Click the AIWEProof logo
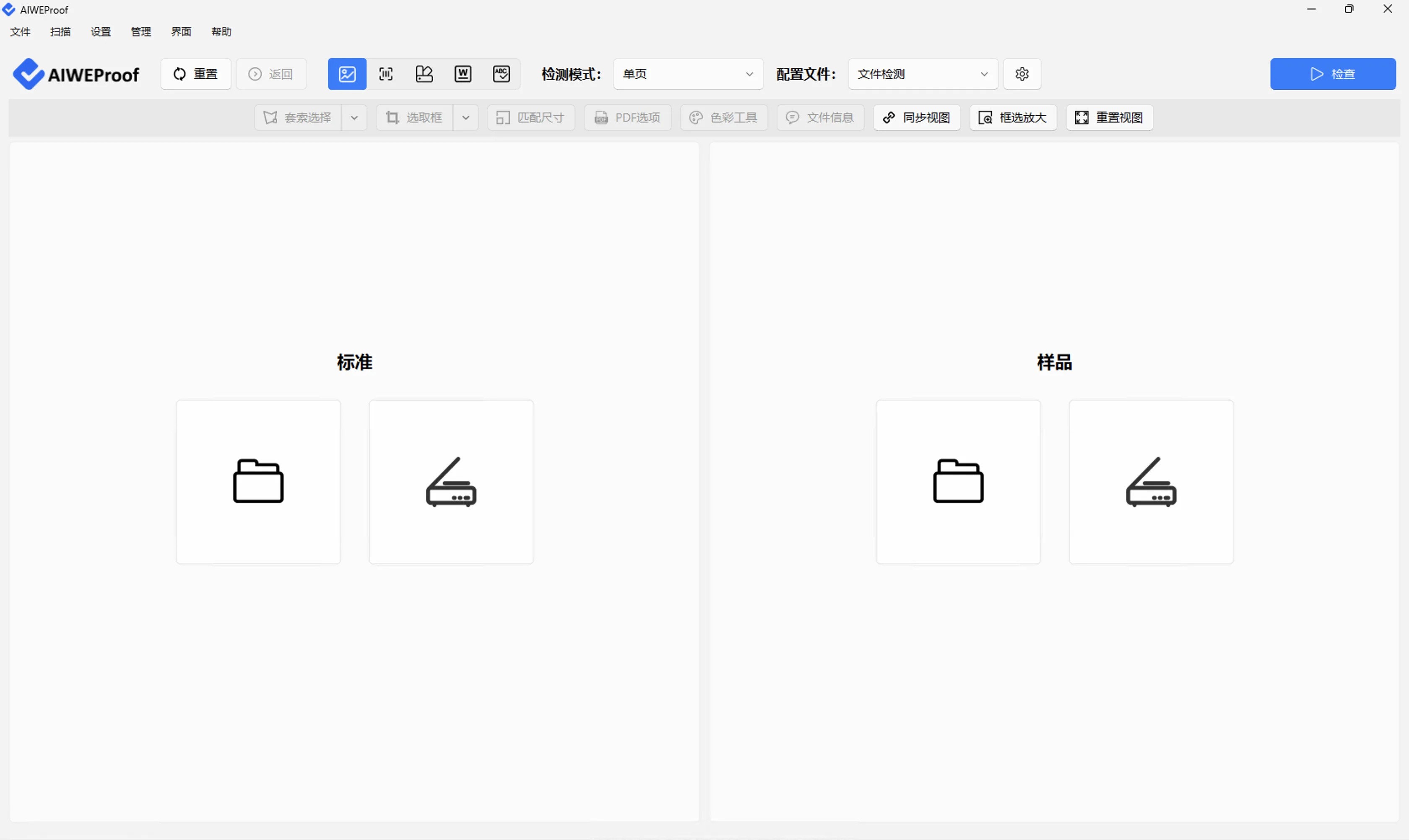 [76, 74]
